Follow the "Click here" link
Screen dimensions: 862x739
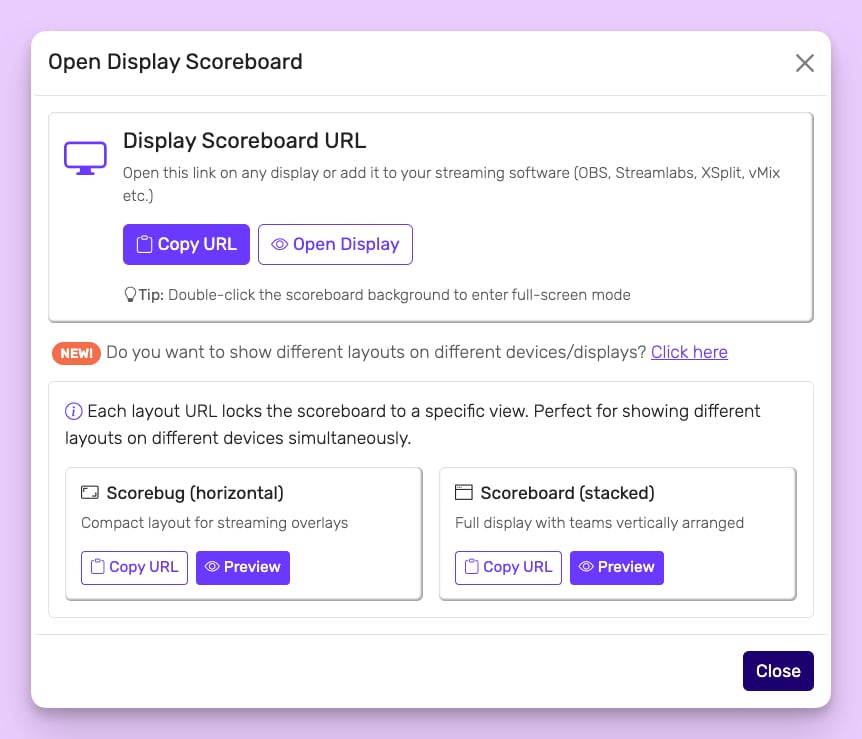(x=689, y=352)
